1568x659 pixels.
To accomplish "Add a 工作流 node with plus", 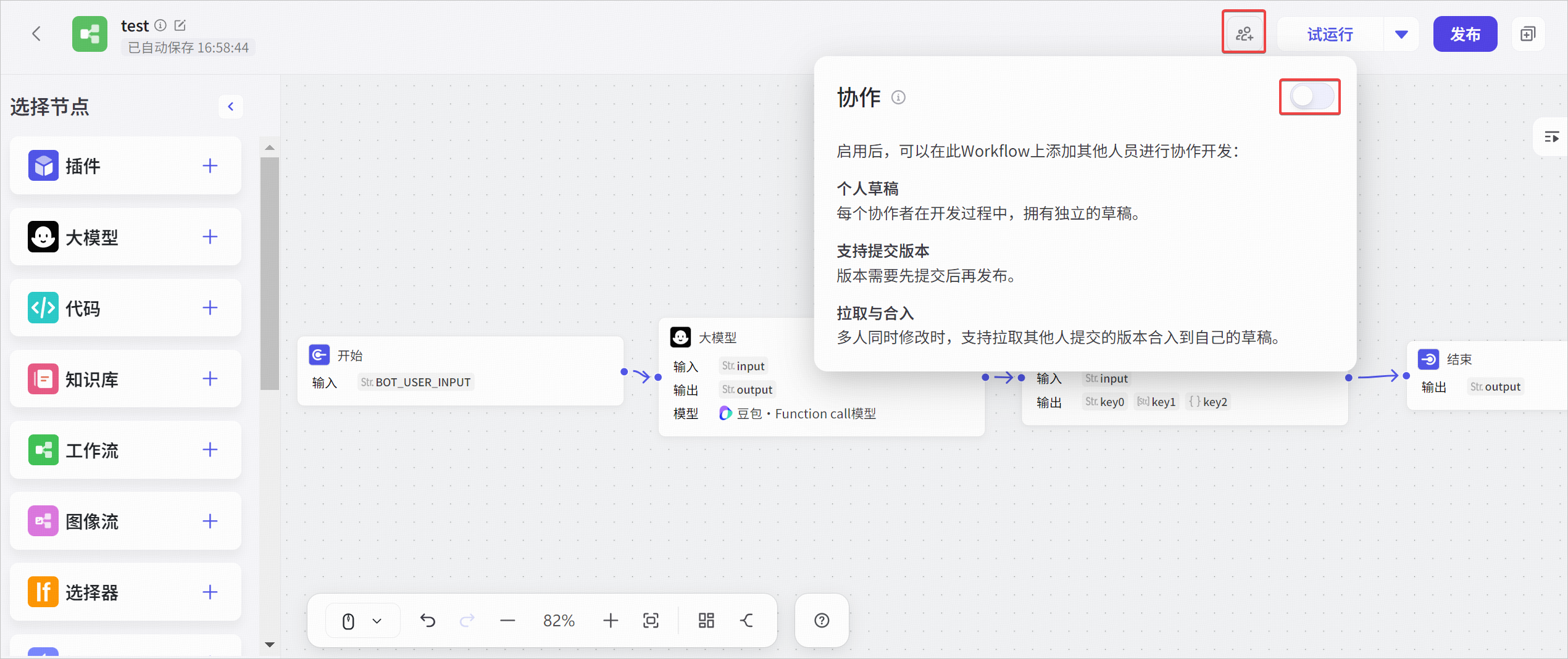I will 210,449.
